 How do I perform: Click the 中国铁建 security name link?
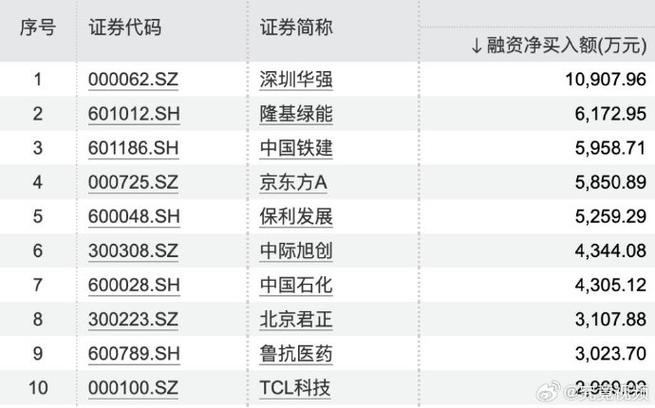click(296, 148)
